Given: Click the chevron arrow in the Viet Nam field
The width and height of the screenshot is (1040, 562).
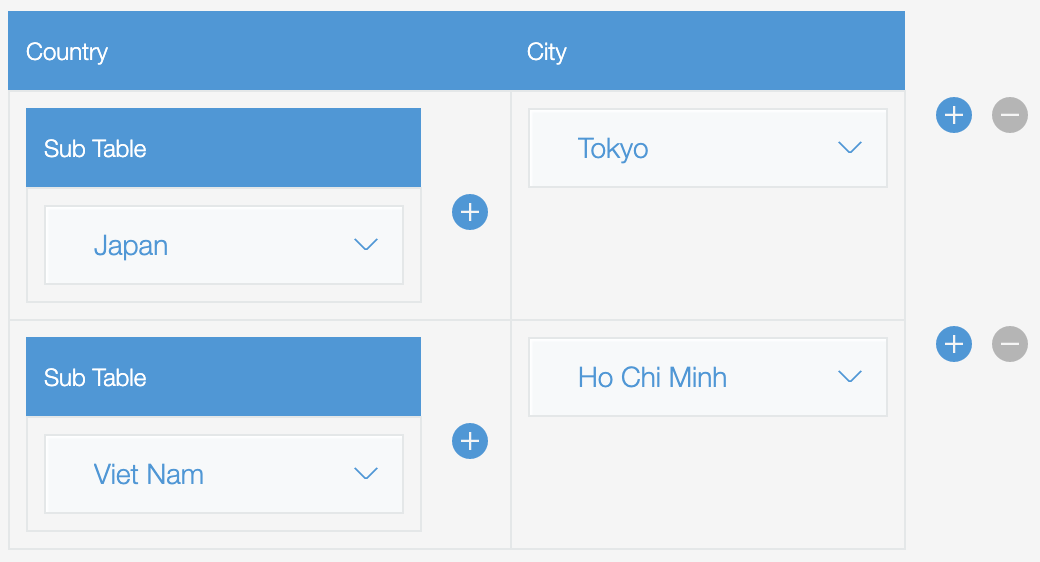Looking at the screenshot, I should [x=366, y=474].
